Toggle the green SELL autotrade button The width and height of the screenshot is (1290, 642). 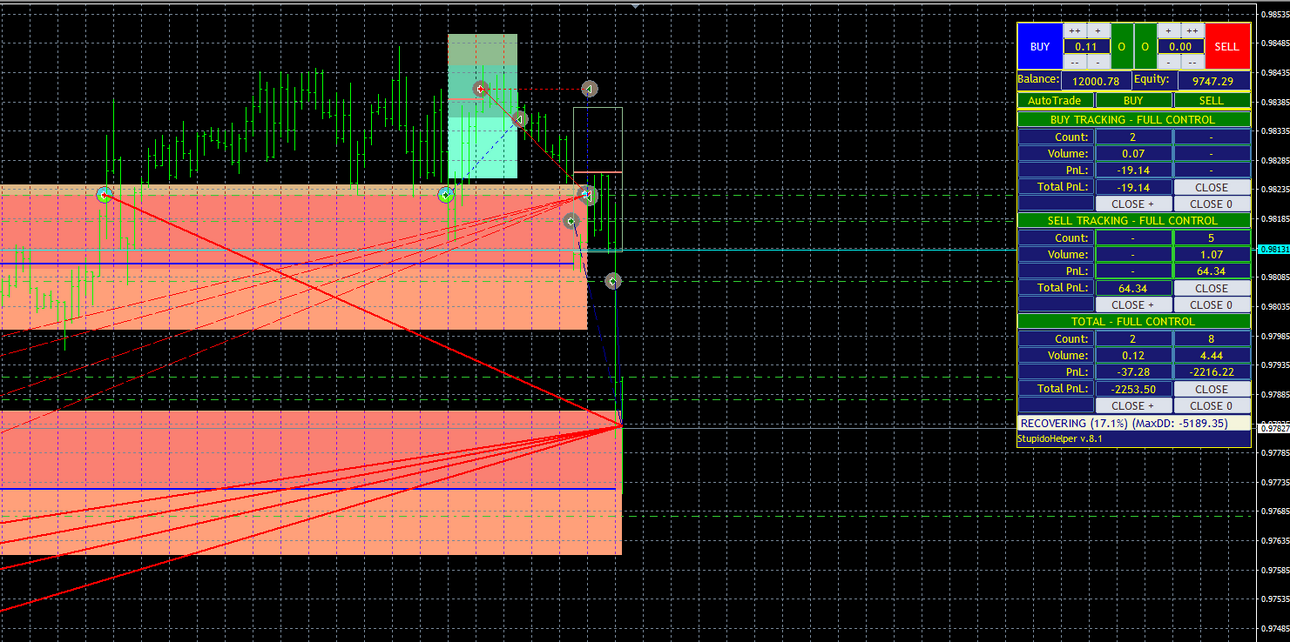point(1212,100)
